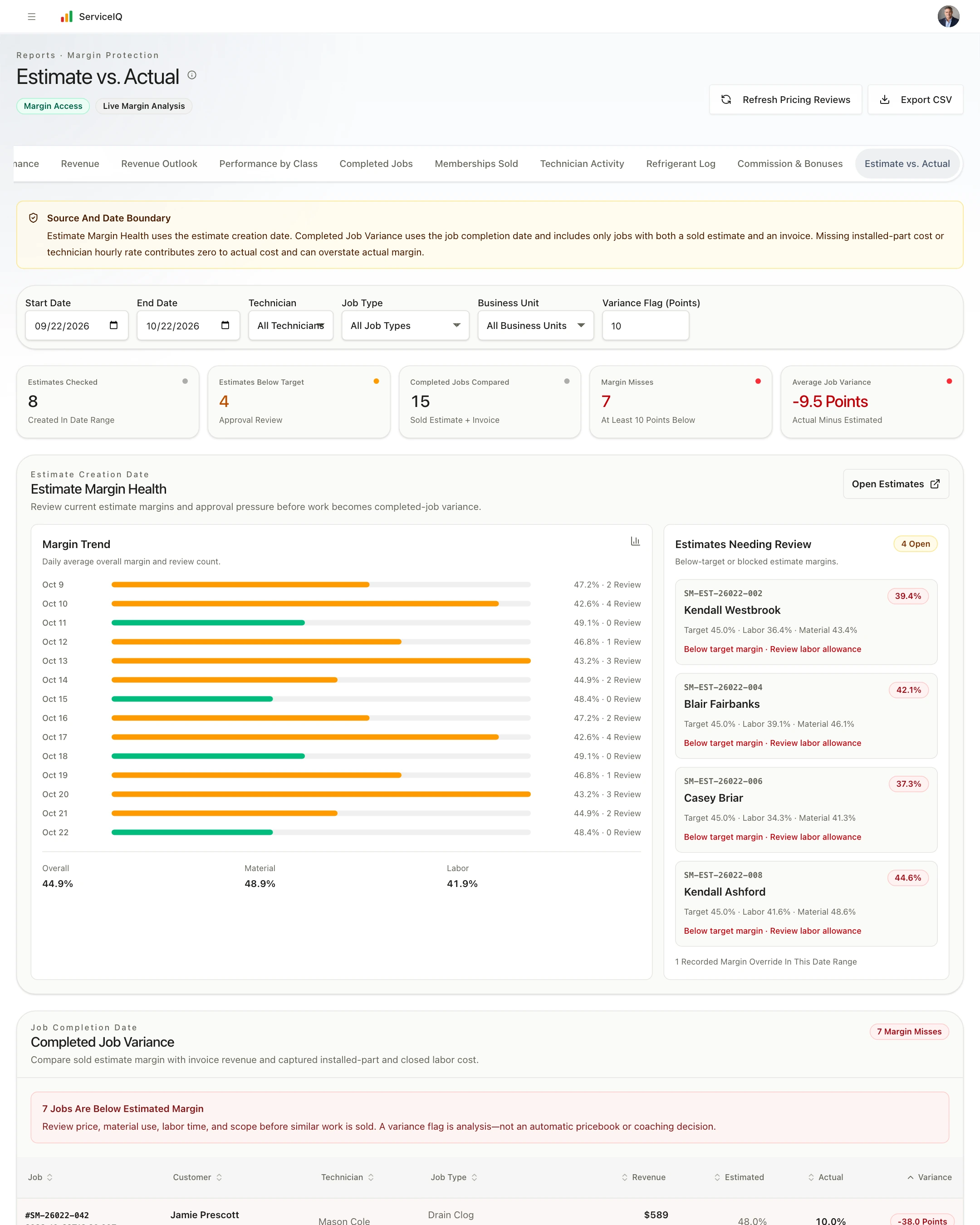Expand the All Job Types dropdown
Image resolution: width=980 pixels, height=1225 pixels.
tap(405, 326)
